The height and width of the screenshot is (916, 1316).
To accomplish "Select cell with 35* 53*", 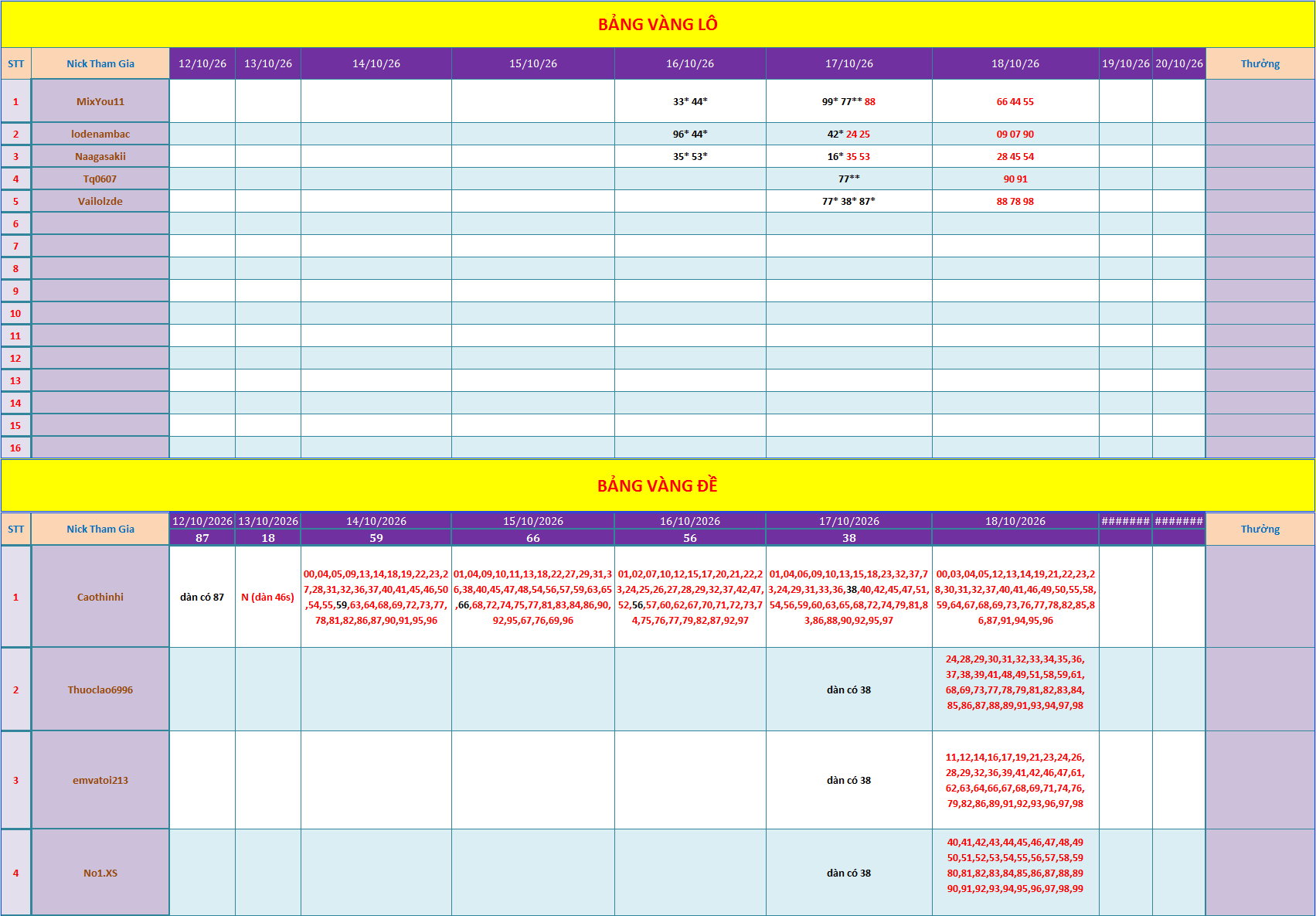I will (690, 156).
